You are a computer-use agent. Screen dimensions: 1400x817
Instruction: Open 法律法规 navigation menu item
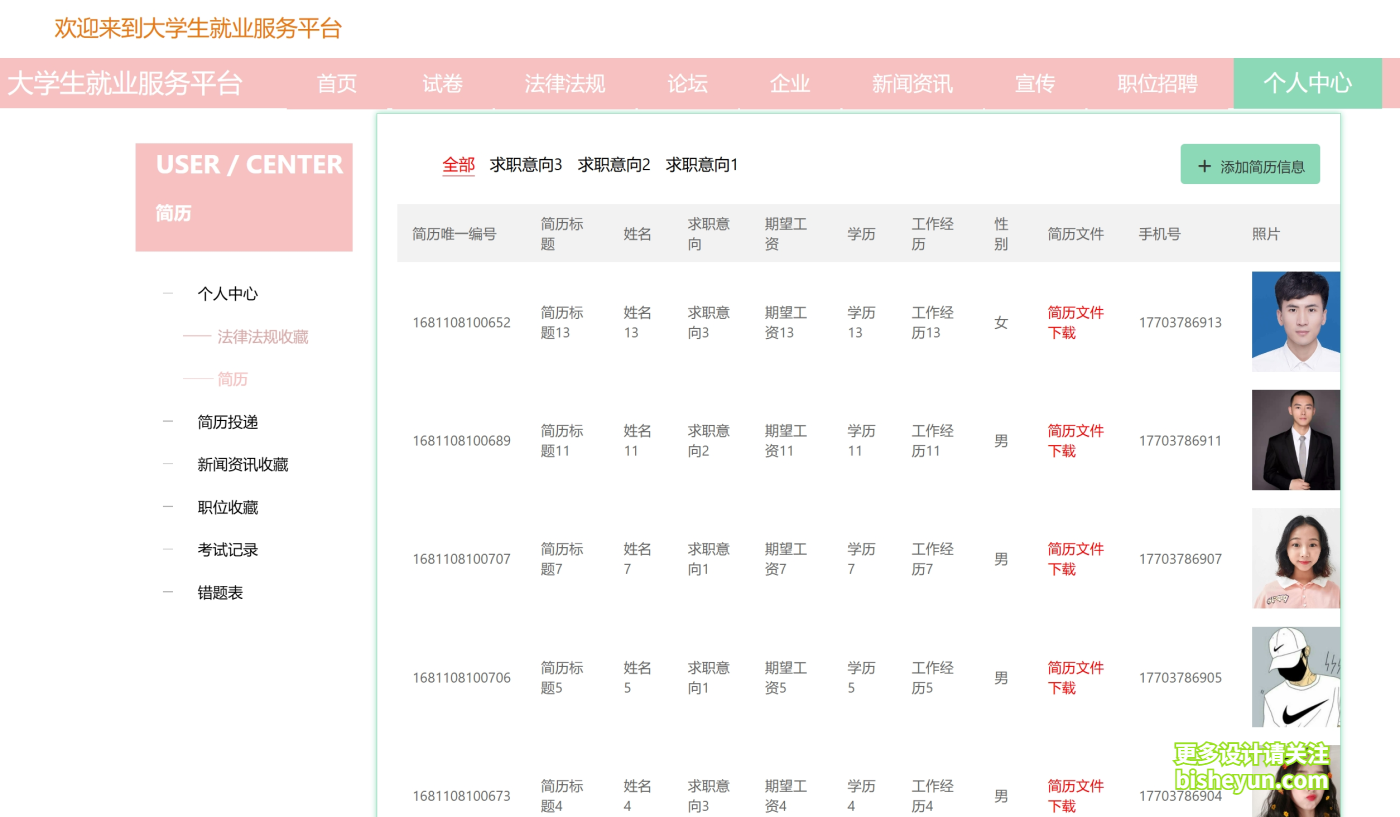click(x=565, y=84)
